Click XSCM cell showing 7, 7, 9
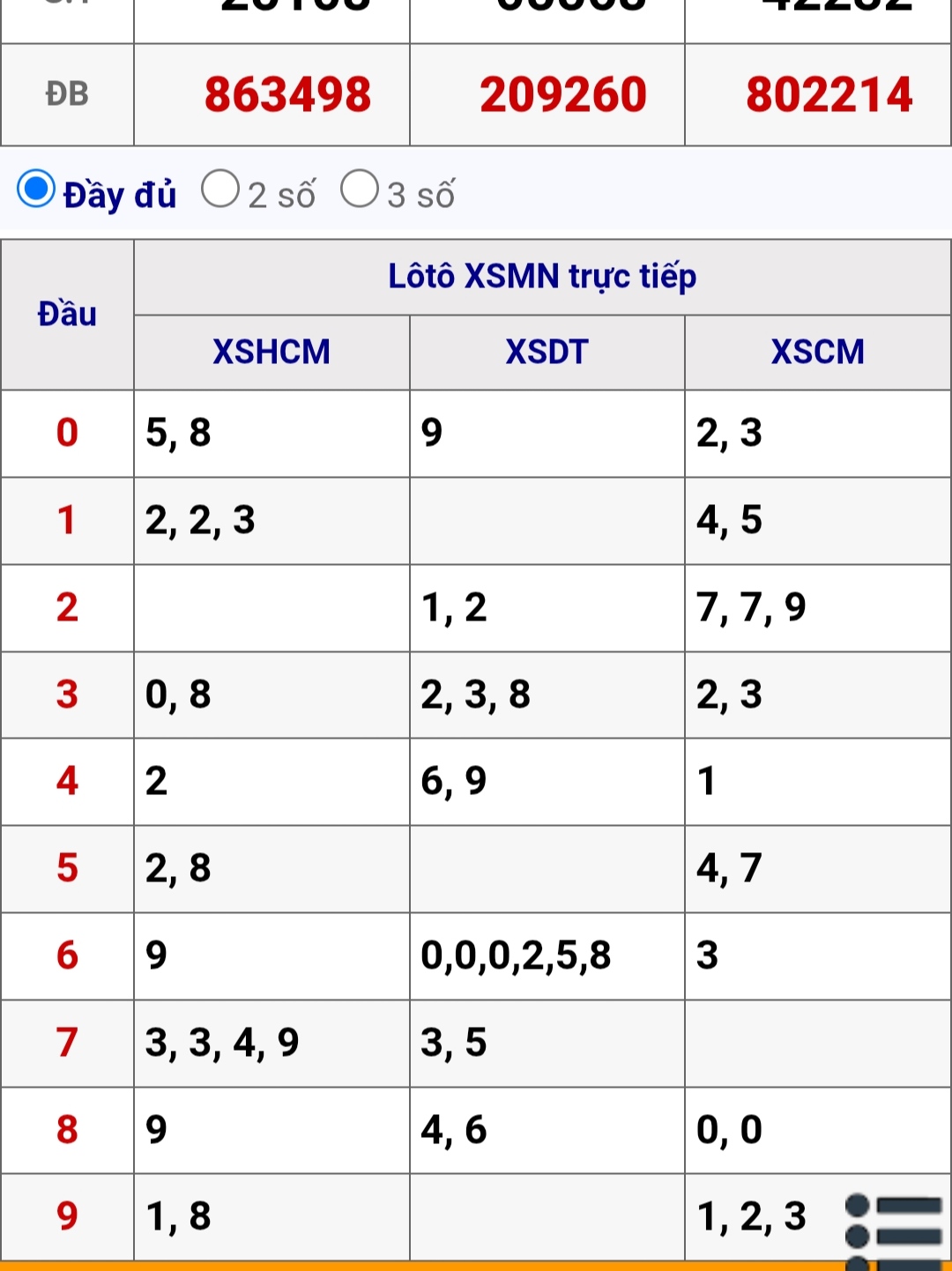 [818, 608]
